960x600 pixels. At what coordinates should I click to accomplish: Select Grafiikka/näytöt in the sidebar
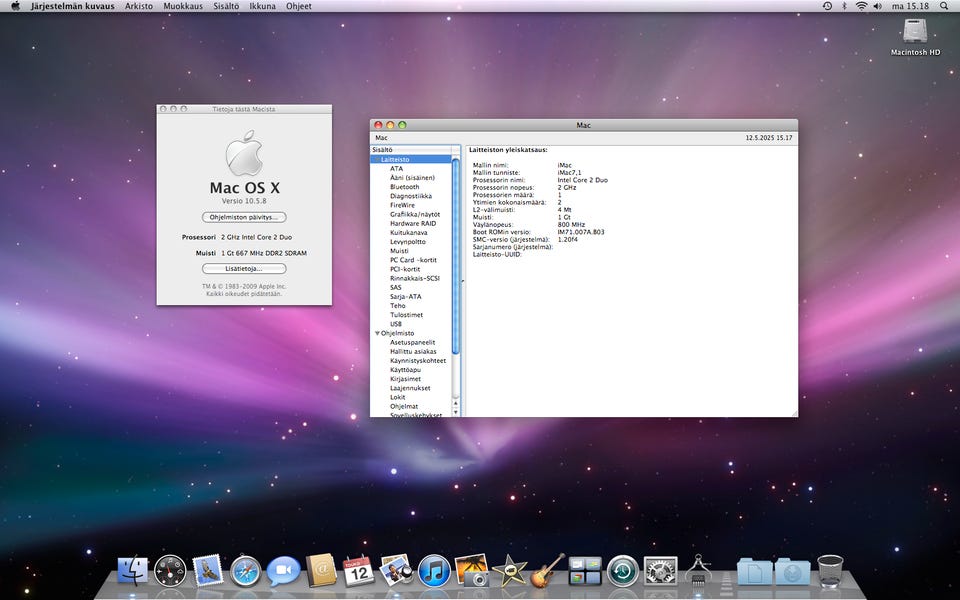click(x=414, y=214)
